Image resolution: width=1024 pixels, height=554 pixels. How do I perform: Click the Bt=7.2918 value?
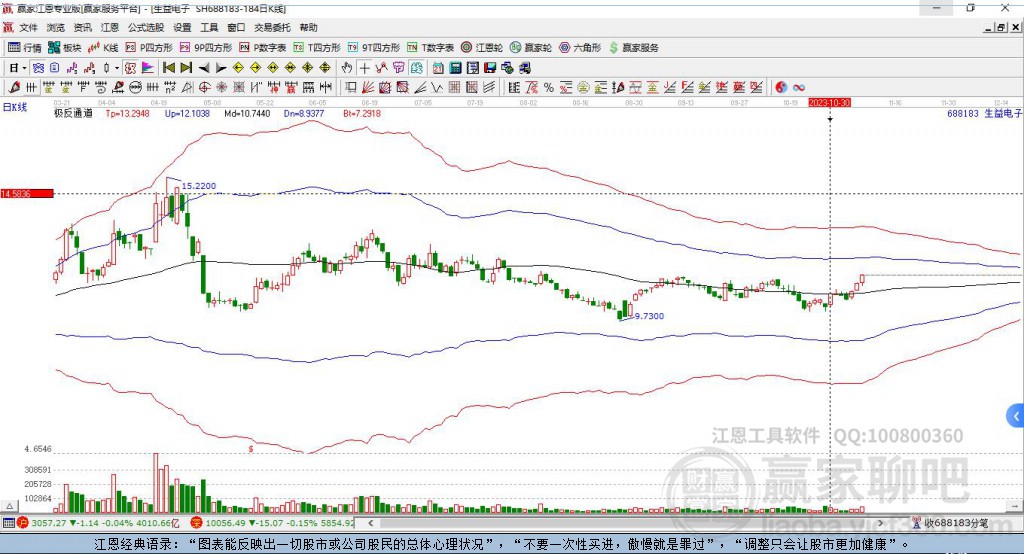tap(362, 114)
